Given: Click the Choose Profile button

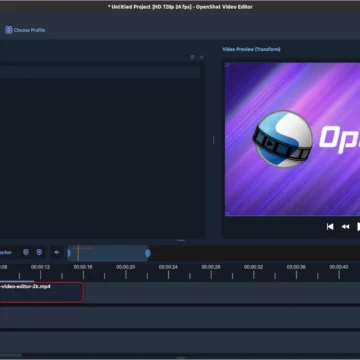Looking at the screenshot, I should 25,30.
